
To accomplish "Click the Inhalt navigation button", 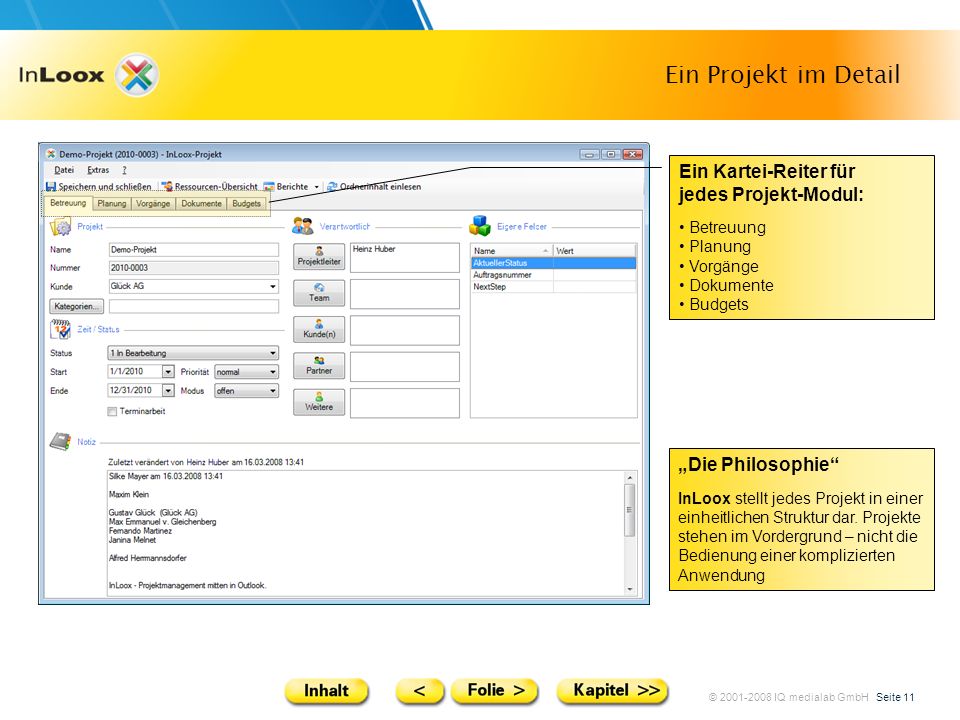I will pos(327,691).
